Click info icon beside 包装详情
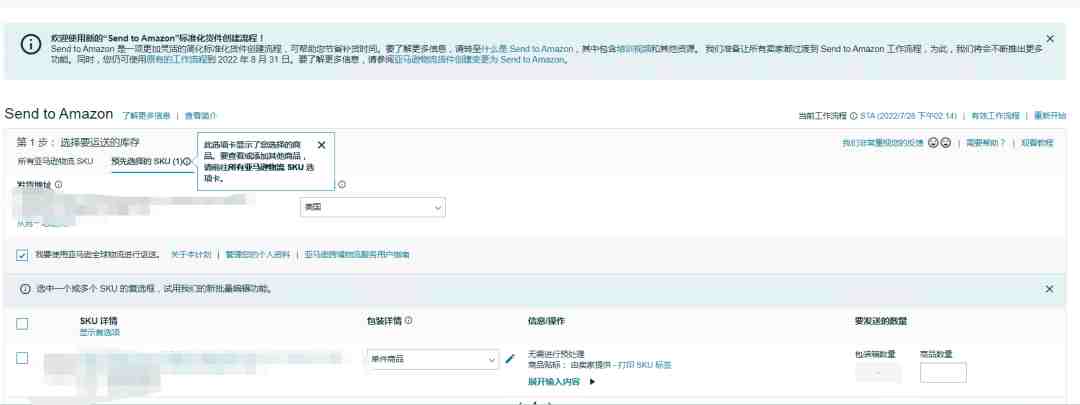 tap(408, 320)
